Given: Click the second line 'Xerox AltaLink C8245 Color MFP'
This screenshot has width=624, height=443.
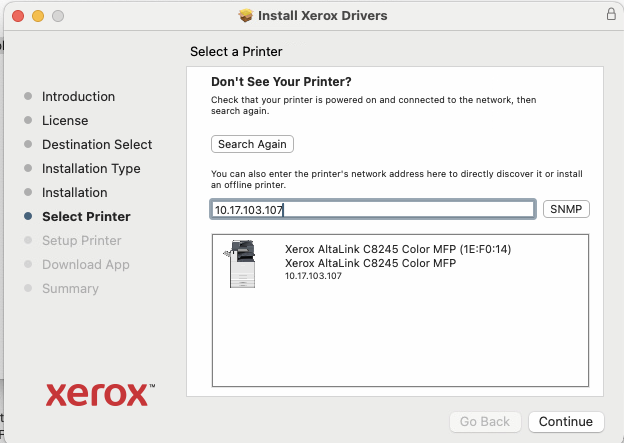Looking at the screenshot, I should click(370, 263).
